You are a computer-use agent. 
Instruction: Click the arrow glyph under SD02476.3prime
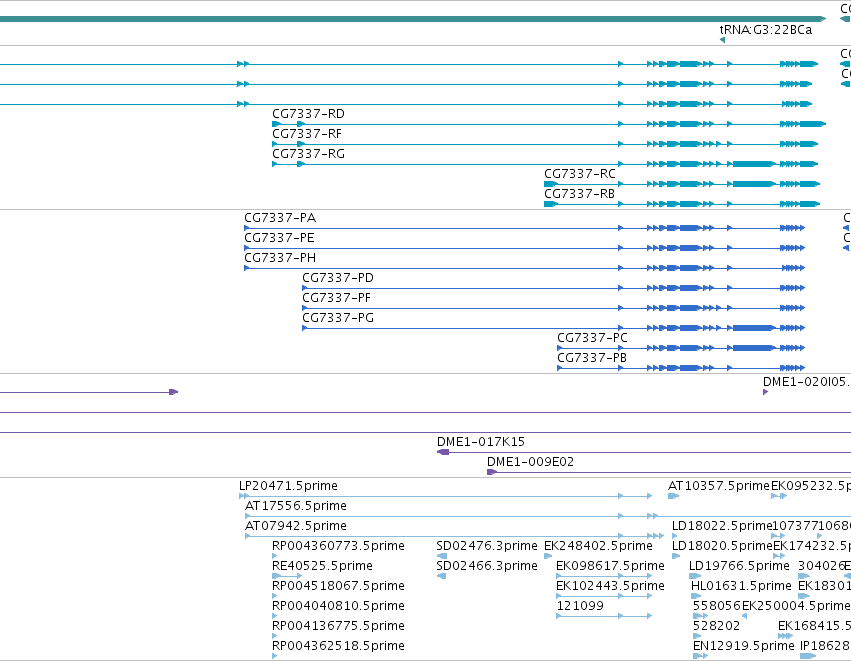441,556
